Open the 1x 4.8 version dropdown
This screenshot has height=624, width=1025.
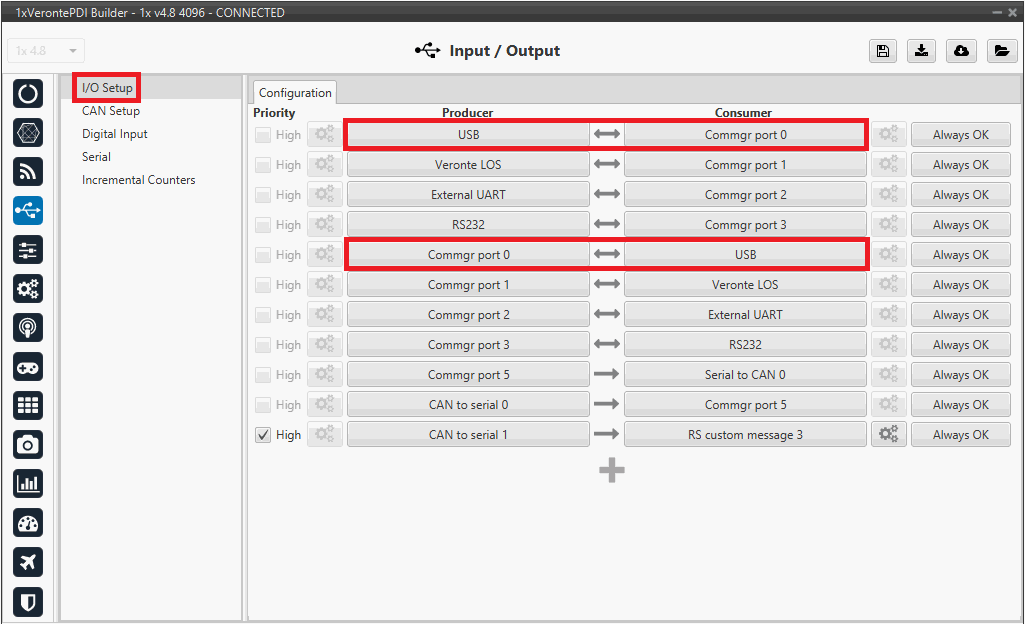coord(46,51)
